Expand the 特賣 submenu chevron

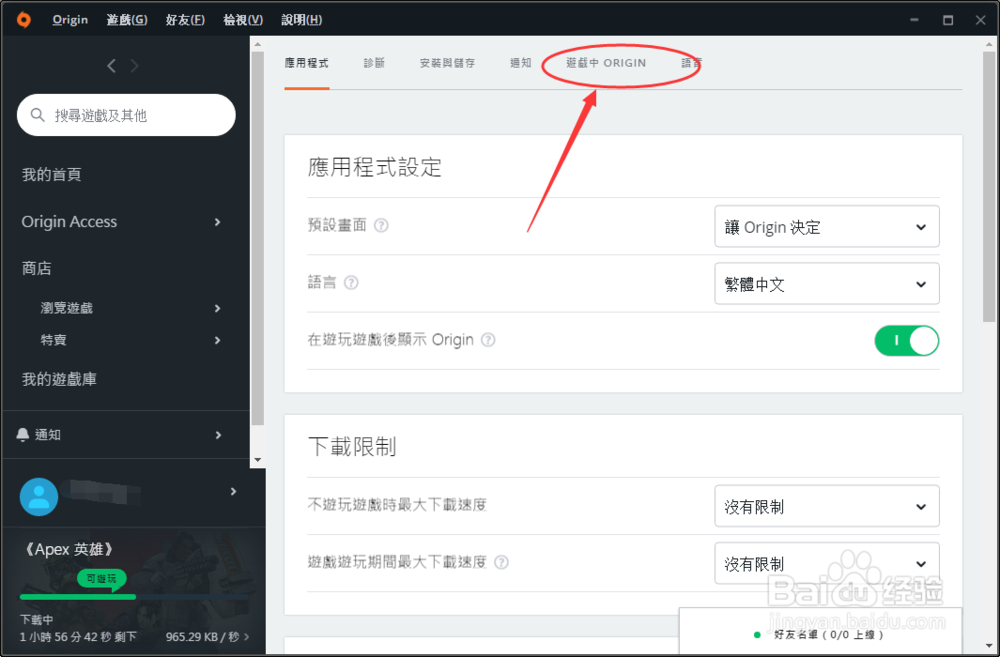[x=217, y=340]
